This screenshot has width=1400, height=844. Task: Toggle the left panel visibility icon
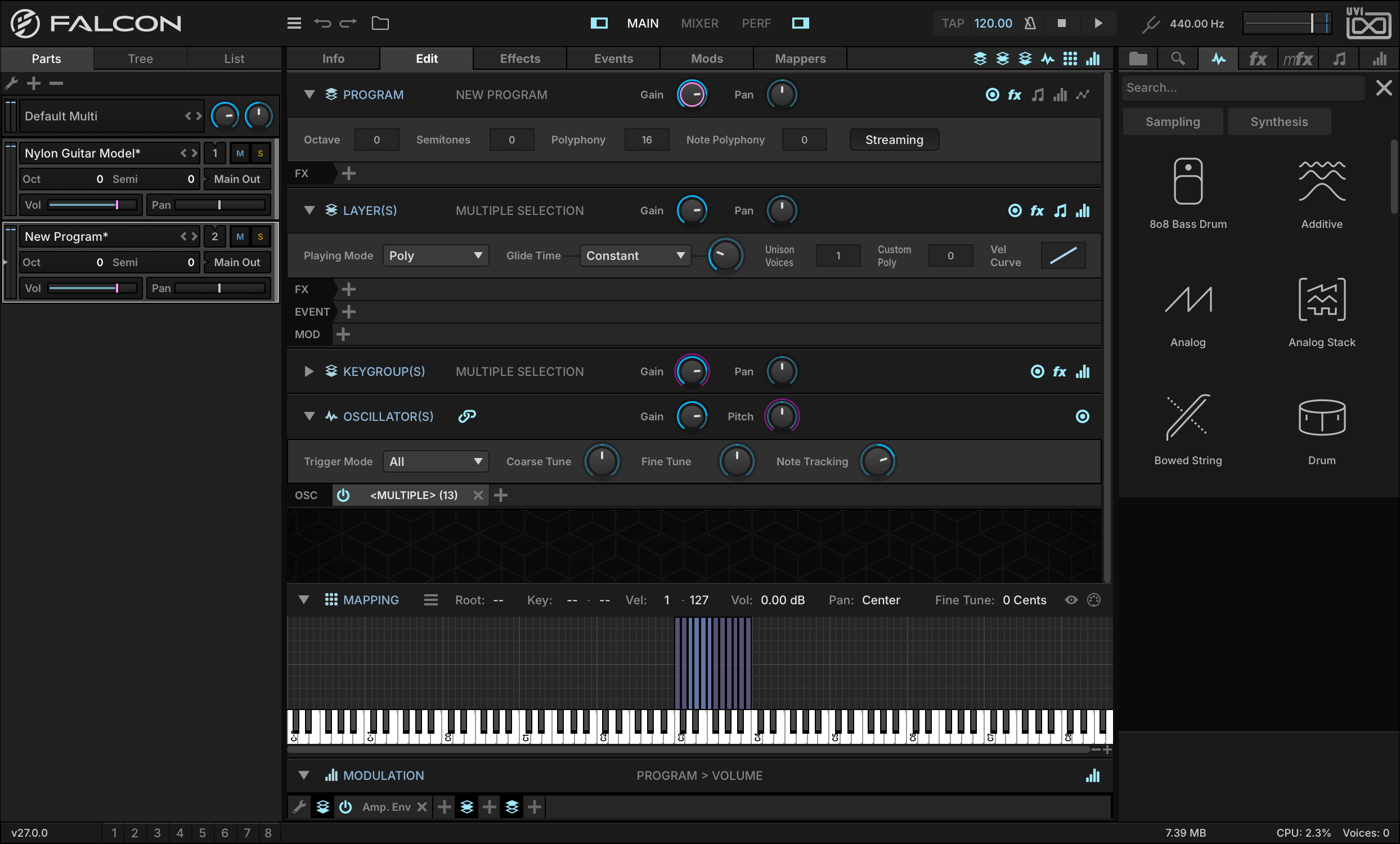(x=599, y=23)
